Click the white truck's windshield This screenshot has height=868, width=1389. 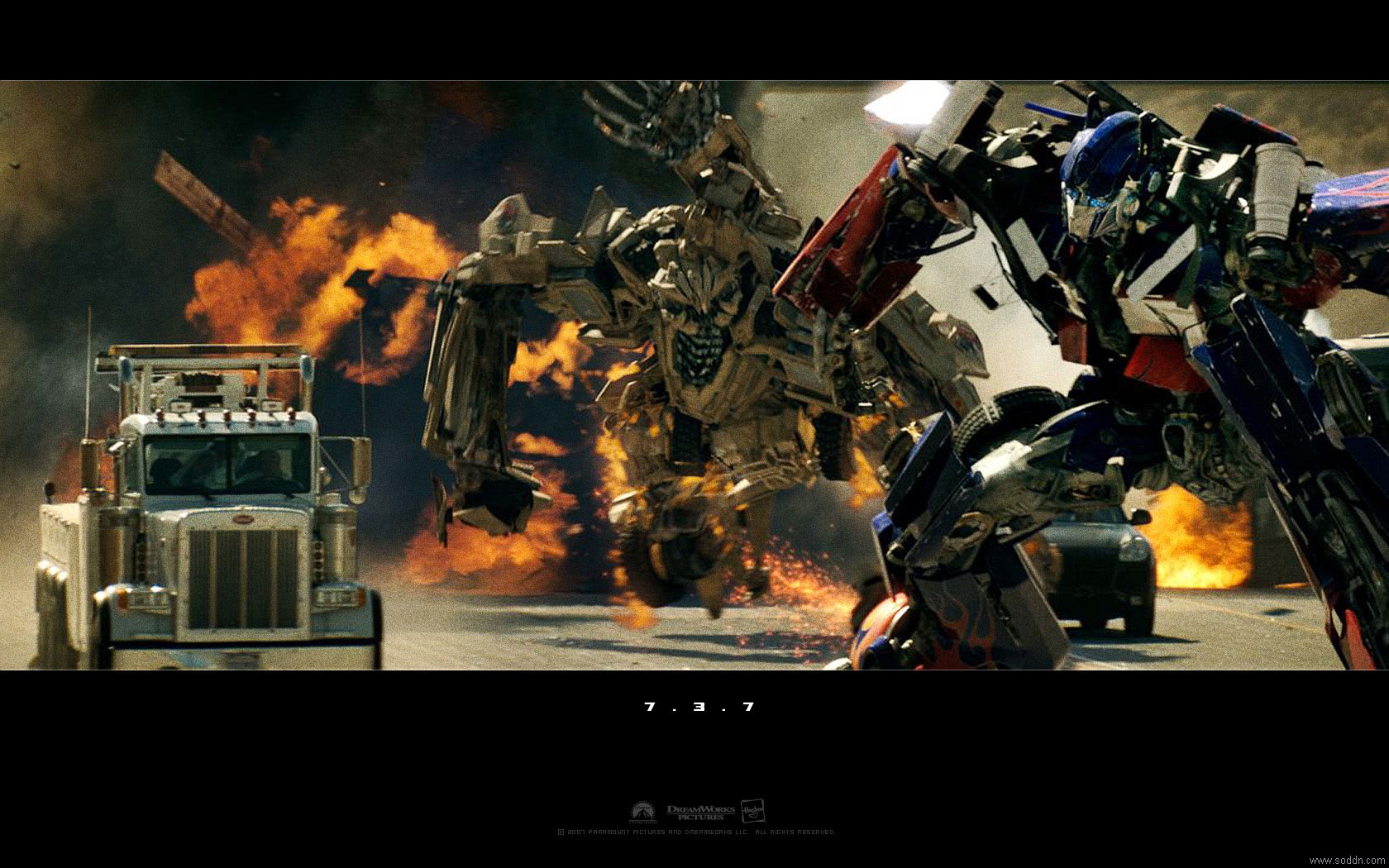coord(227,466)
